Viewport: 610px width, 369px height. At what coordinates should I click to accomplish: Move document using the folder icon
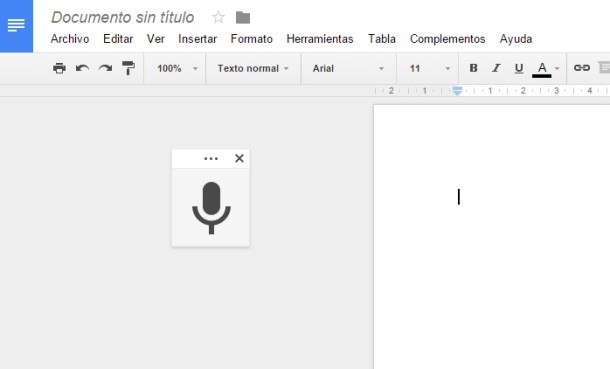click(x=243, y=17)
